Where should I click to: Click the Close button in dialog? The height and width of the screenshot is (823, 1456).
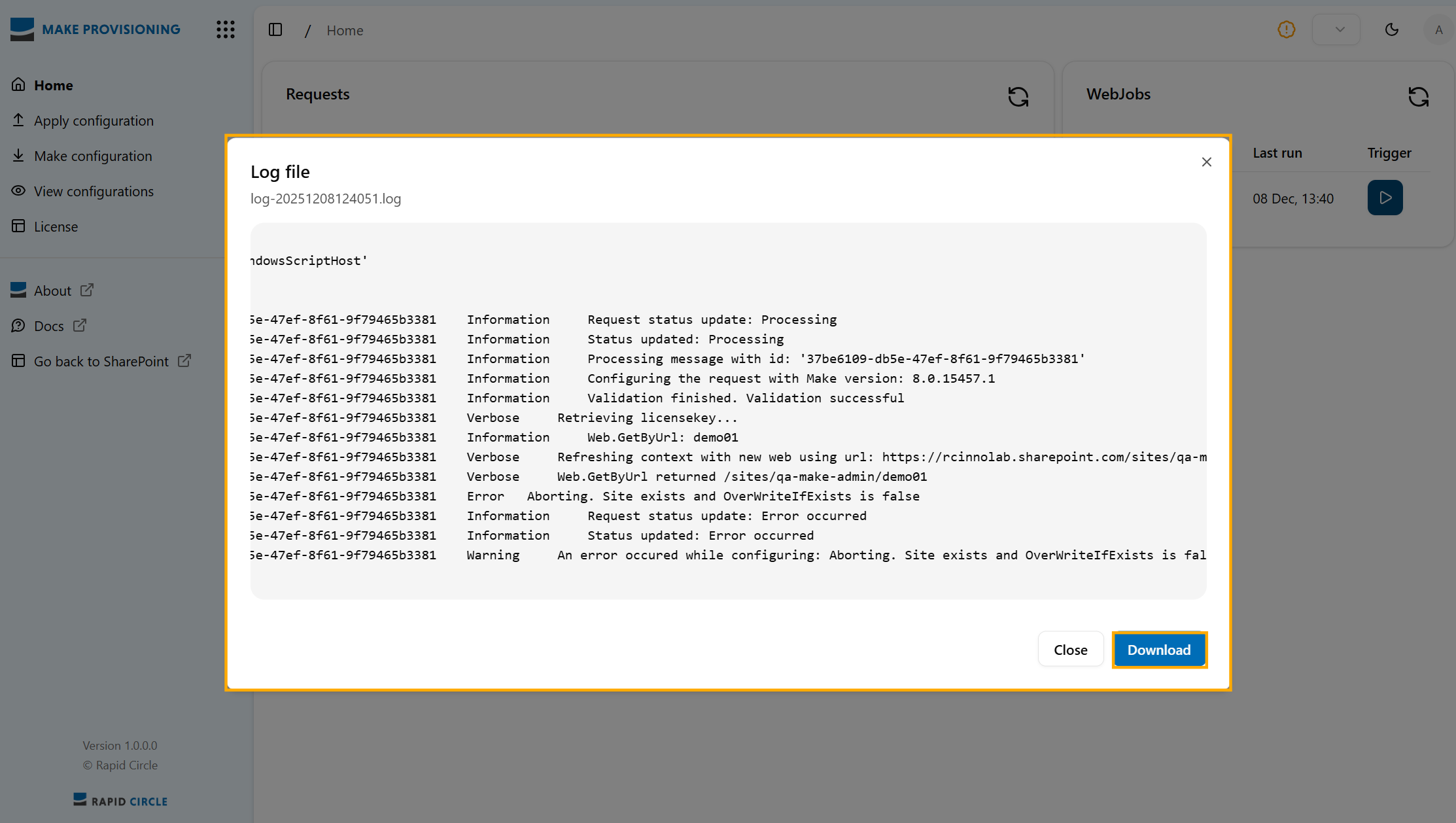[x=1070, y=650]
